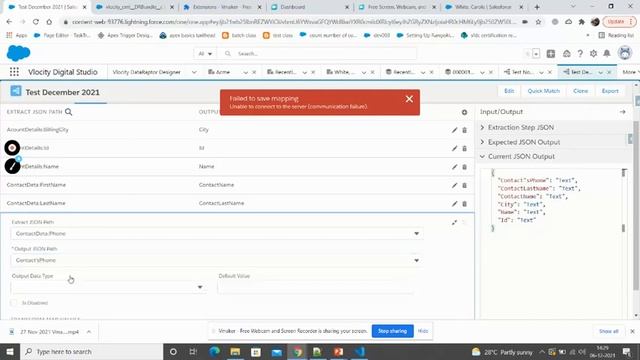This screenshot has width=640, height=360.
Task: Click the screen recorder record button overlay
Action: (12, 148)
